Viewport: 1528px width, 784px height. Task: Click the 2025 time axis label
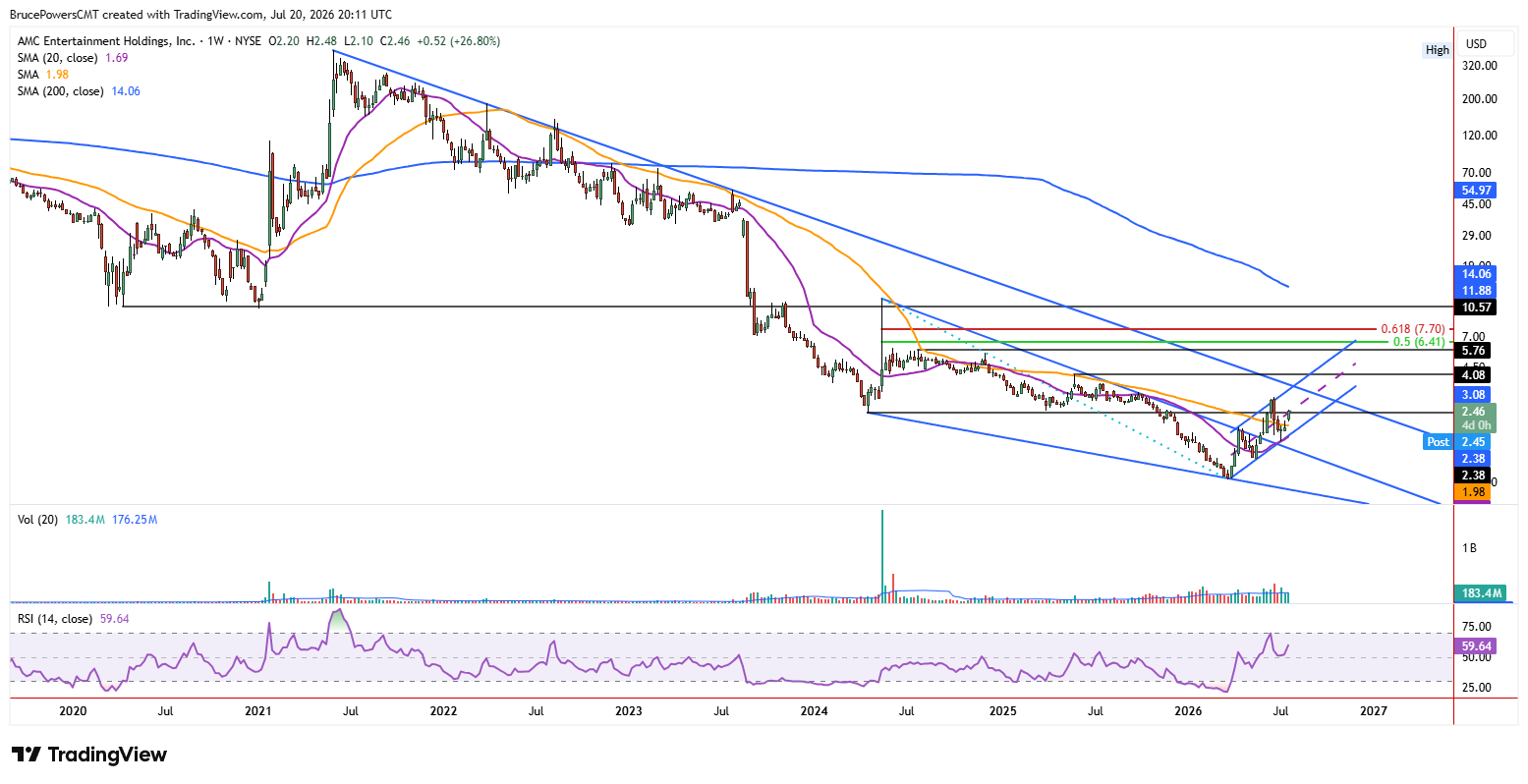click(x=1002, y=710)
